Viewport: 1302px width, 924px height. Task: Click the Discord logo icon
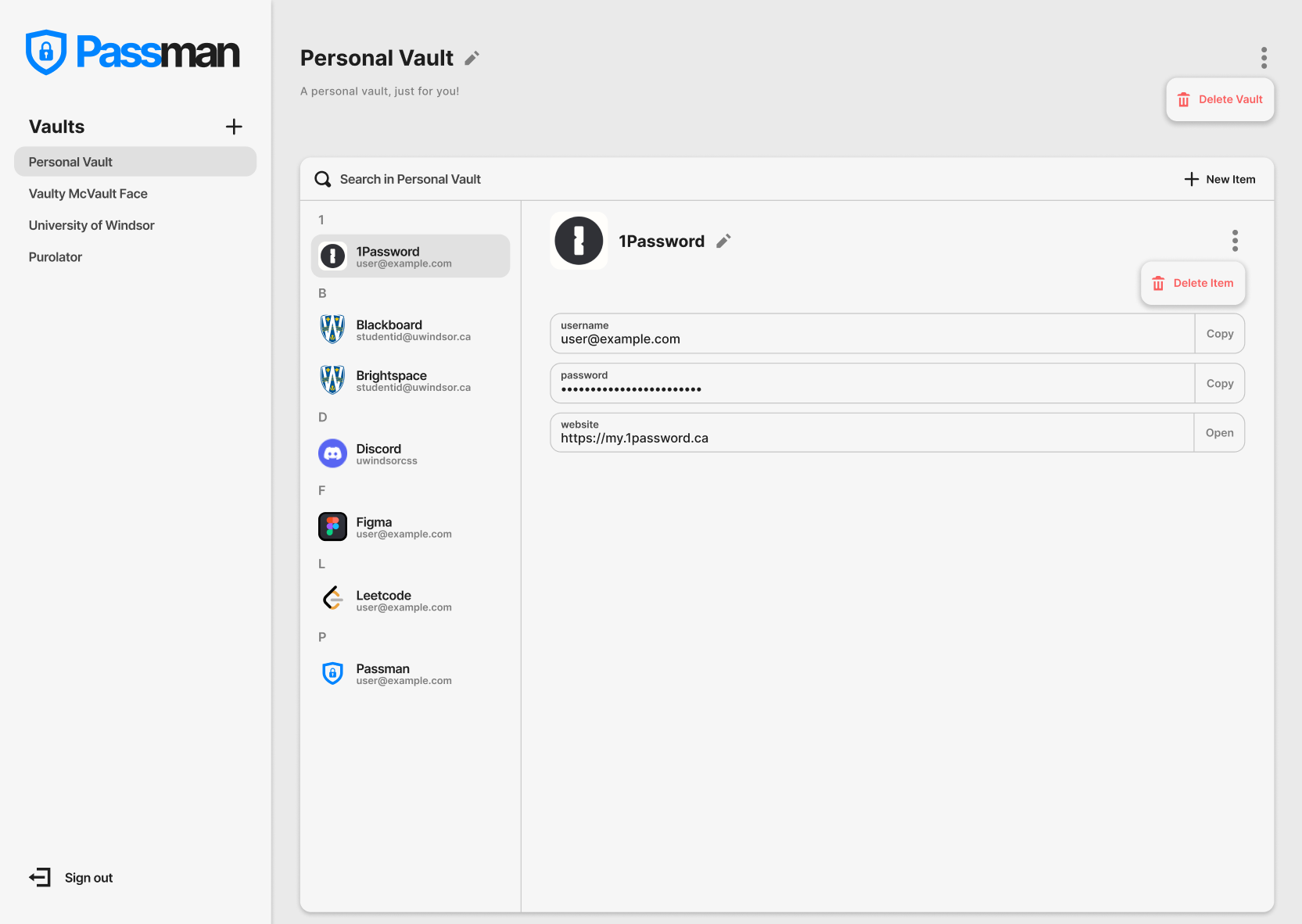tap(332, 453)
